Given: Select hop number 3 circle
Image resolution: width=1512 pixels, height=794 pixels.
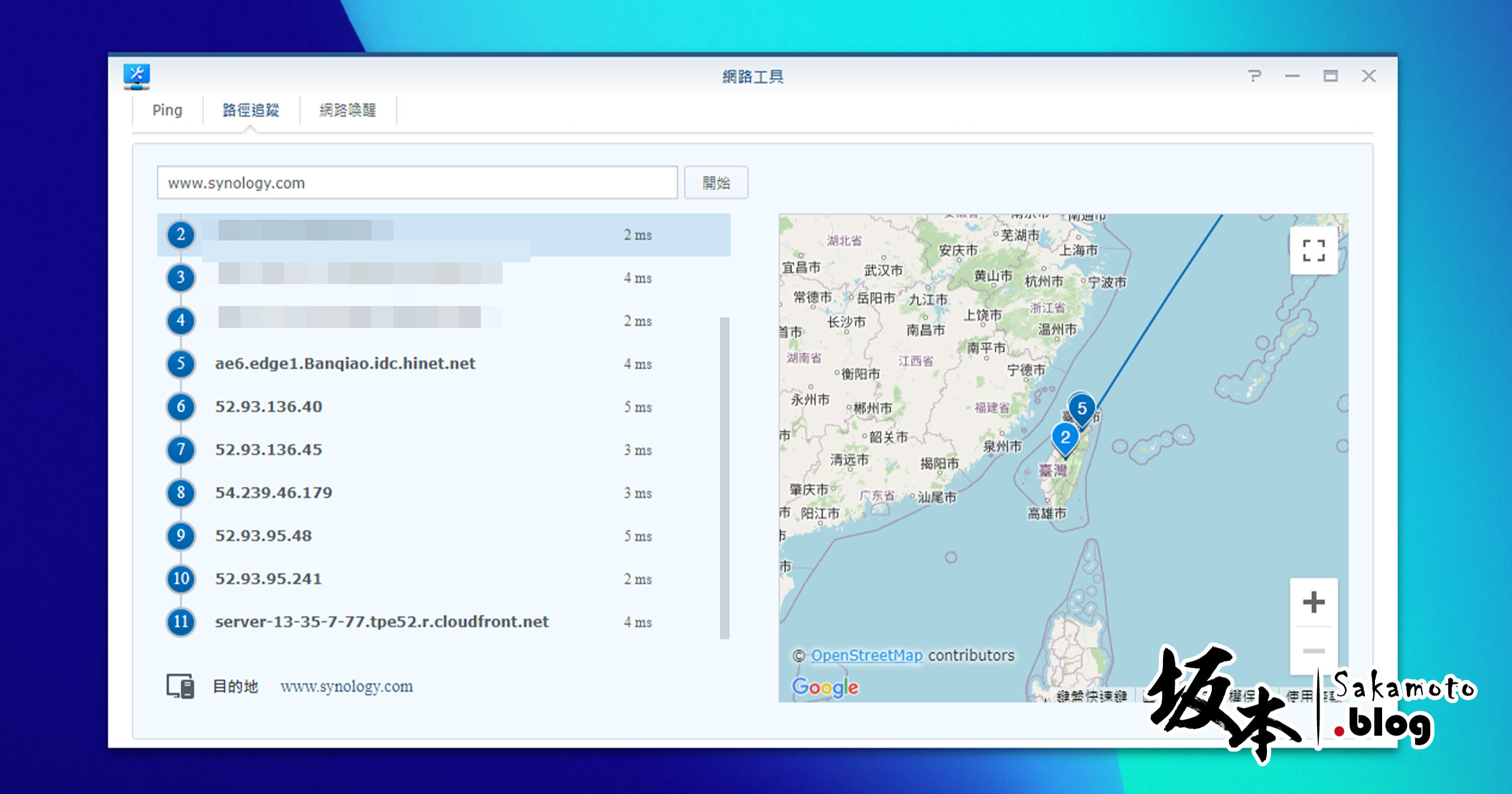Looking at the screenshot, I should click(181, 278).
